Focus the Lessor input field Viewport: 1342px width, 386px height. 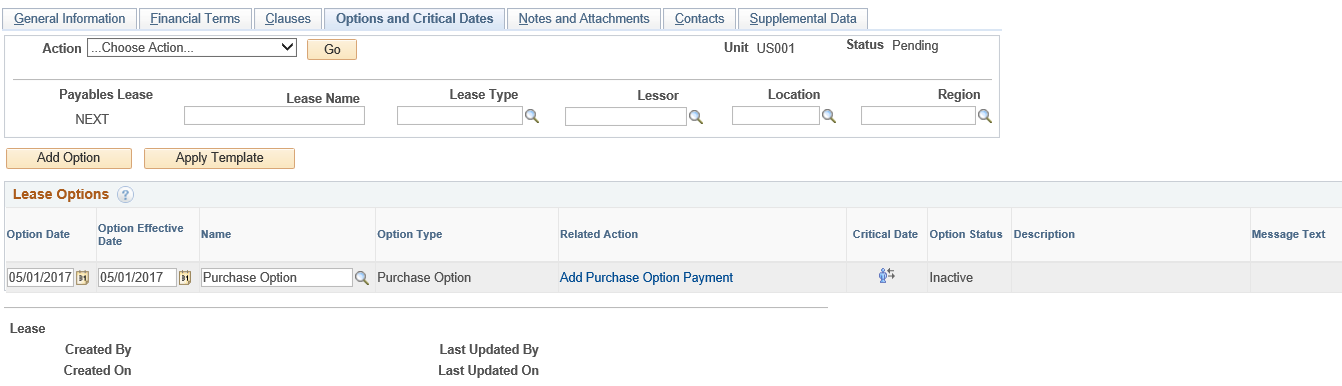(x=626, y=117)
